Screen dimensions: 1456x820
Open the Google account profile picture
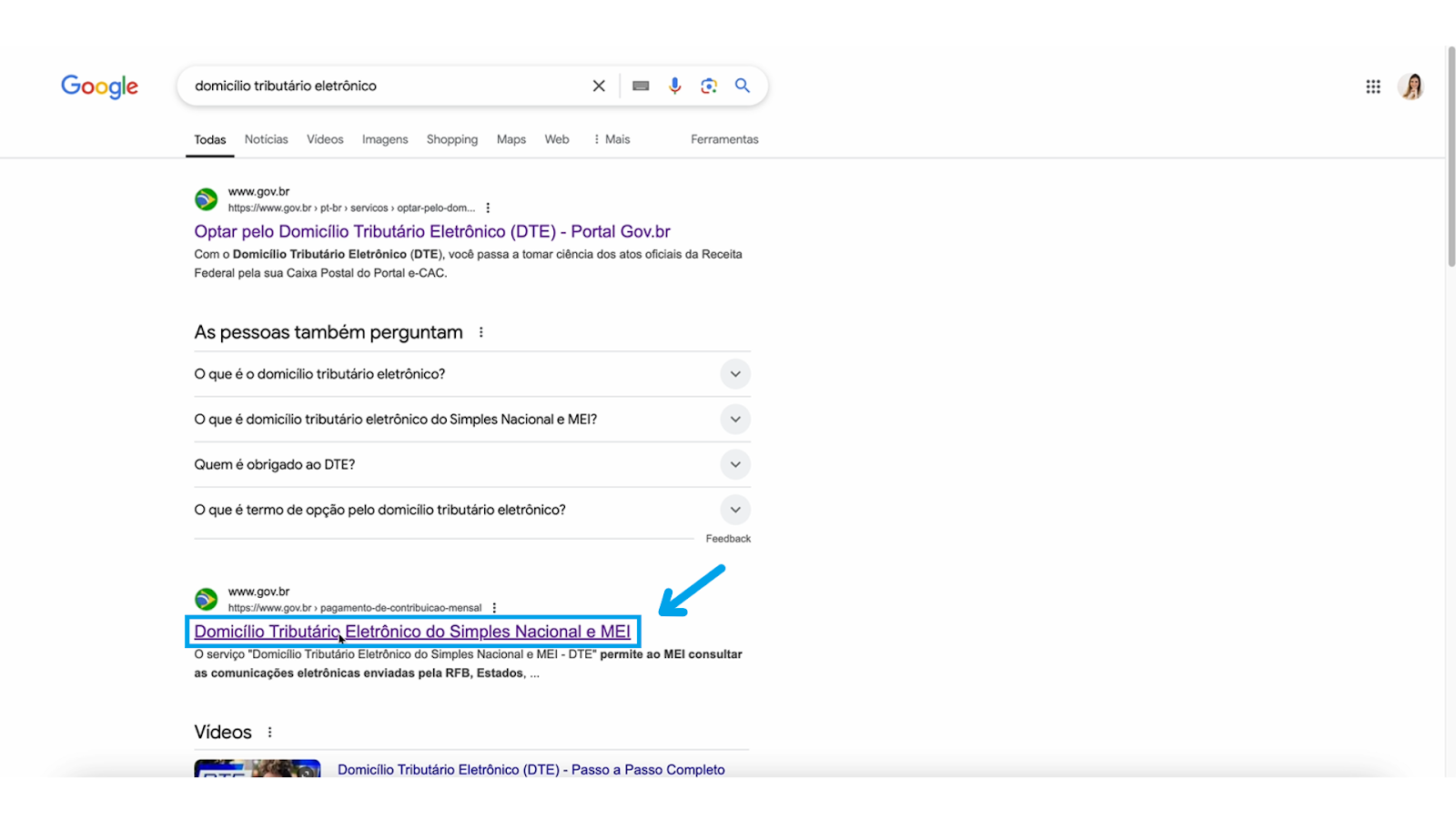click(1411, 86)
